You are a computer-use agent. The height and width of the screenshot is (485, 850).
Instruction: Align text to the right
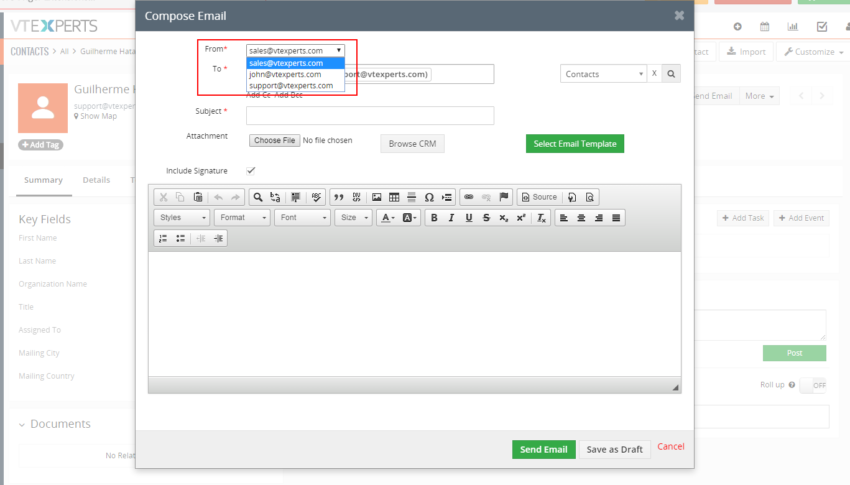pyautogui.click(x=598, y=218)
